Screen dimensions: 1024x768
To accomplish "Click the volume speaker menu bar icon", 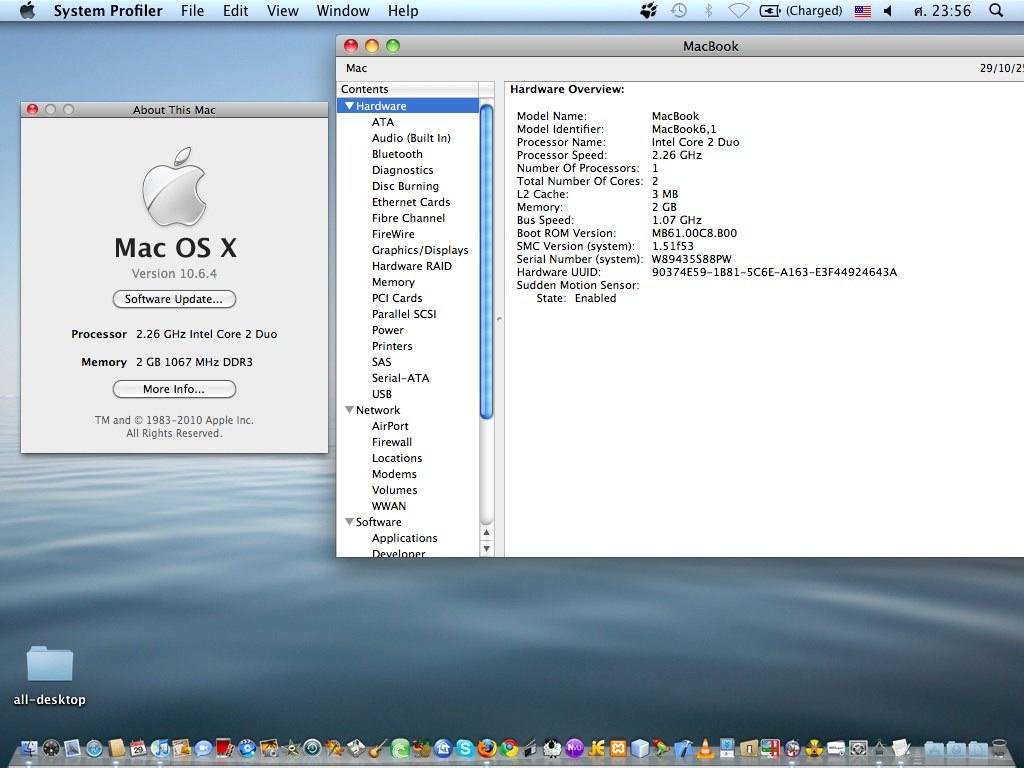I will pyautogui.click(x=888, y=10).
